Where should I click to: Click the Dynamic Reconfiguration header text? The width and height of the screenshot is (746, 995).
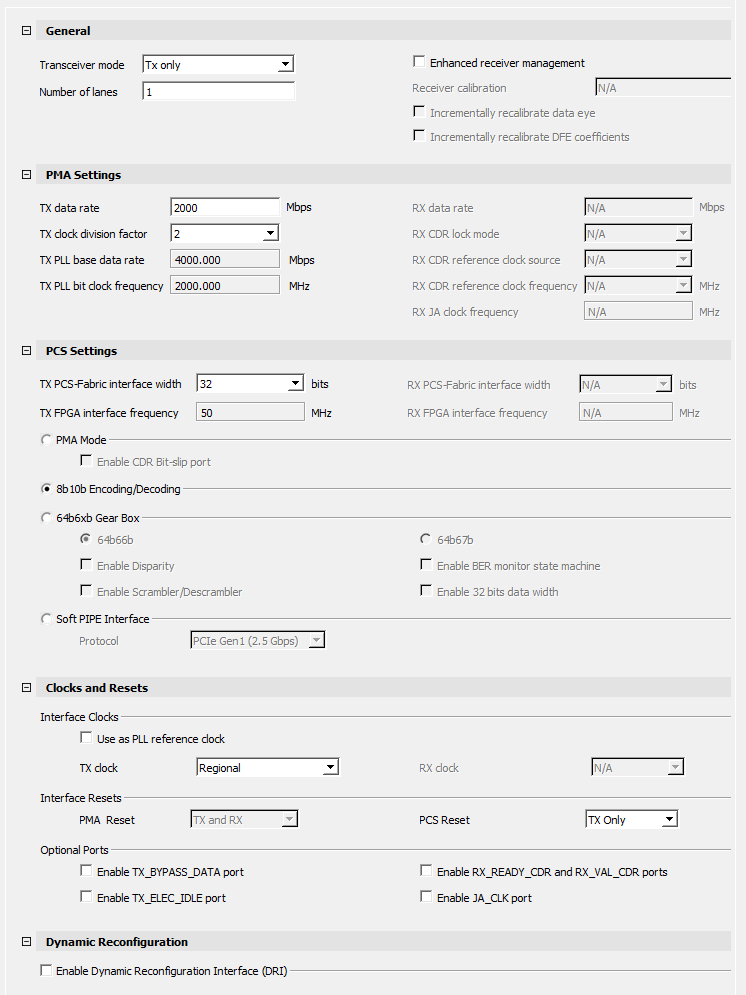[117, 942]
